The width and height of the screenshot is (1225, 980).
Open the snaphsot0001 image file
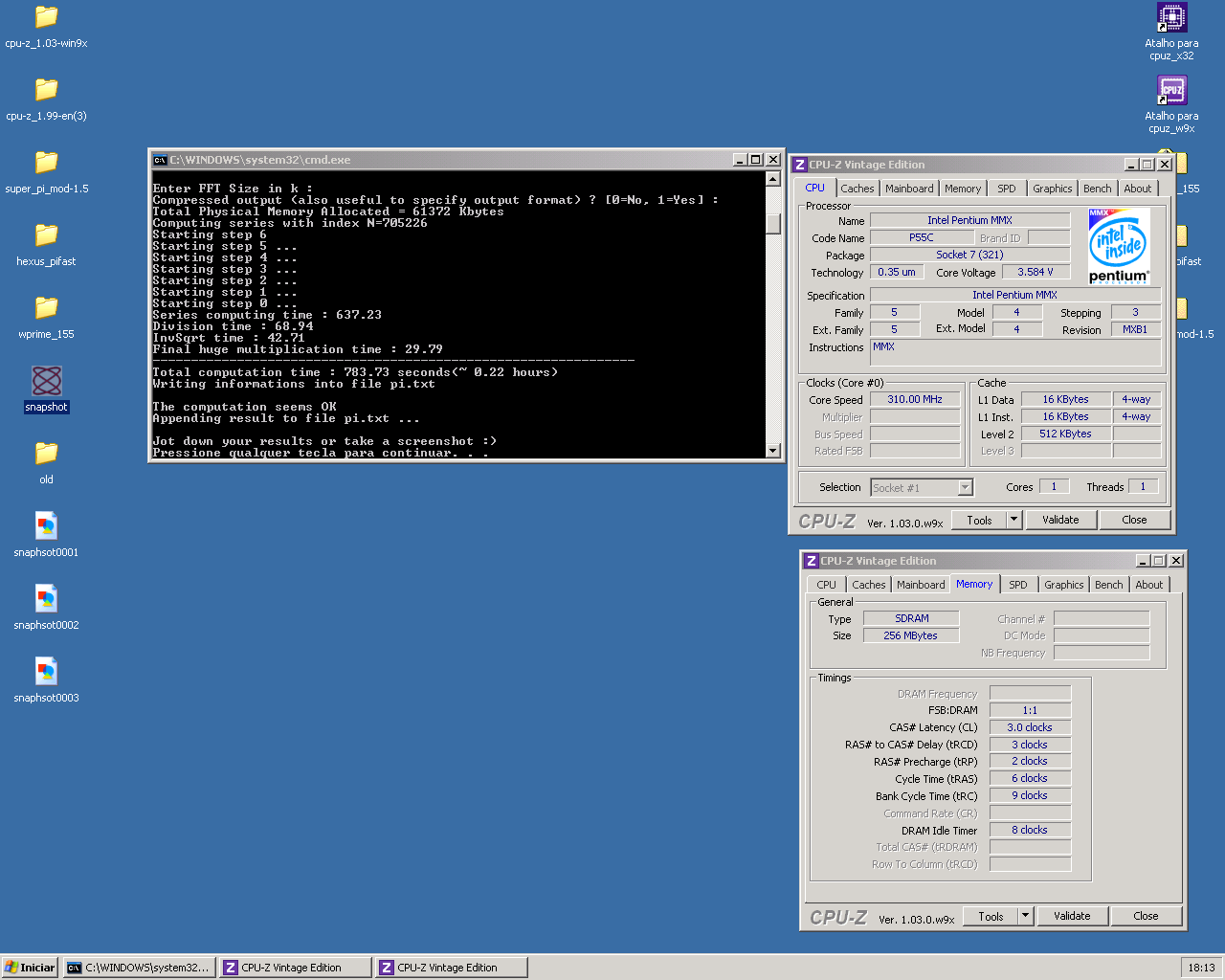(46, 526)
